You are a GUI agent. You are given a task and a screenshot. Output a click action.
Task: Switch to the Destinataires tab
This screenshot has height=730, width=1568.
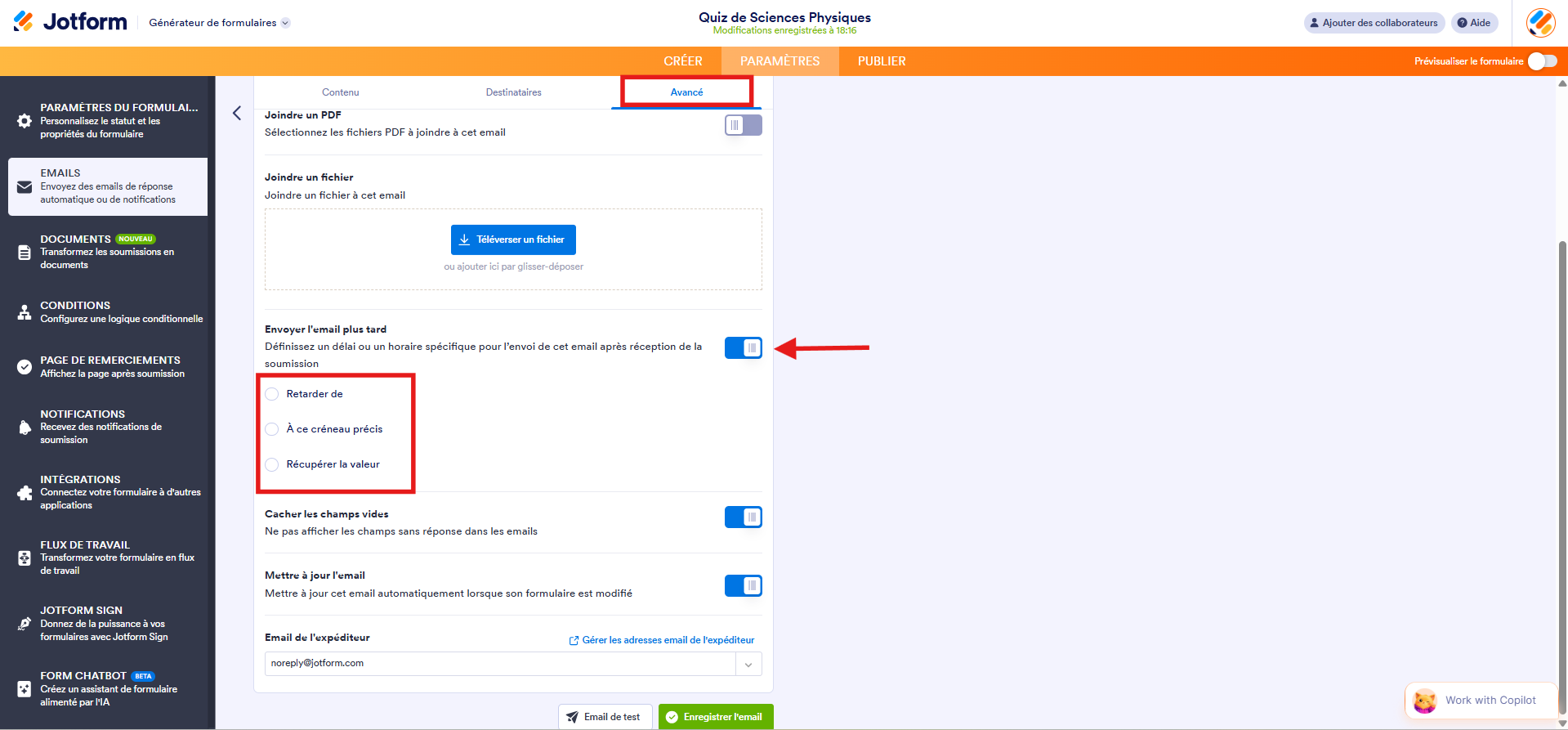(513, 92)
